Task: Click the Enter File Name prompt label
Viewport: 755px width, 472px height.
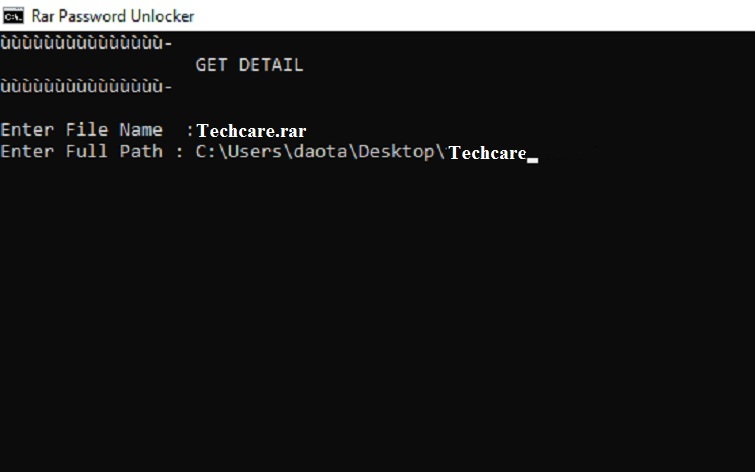Action: click(x=81, y=130)
